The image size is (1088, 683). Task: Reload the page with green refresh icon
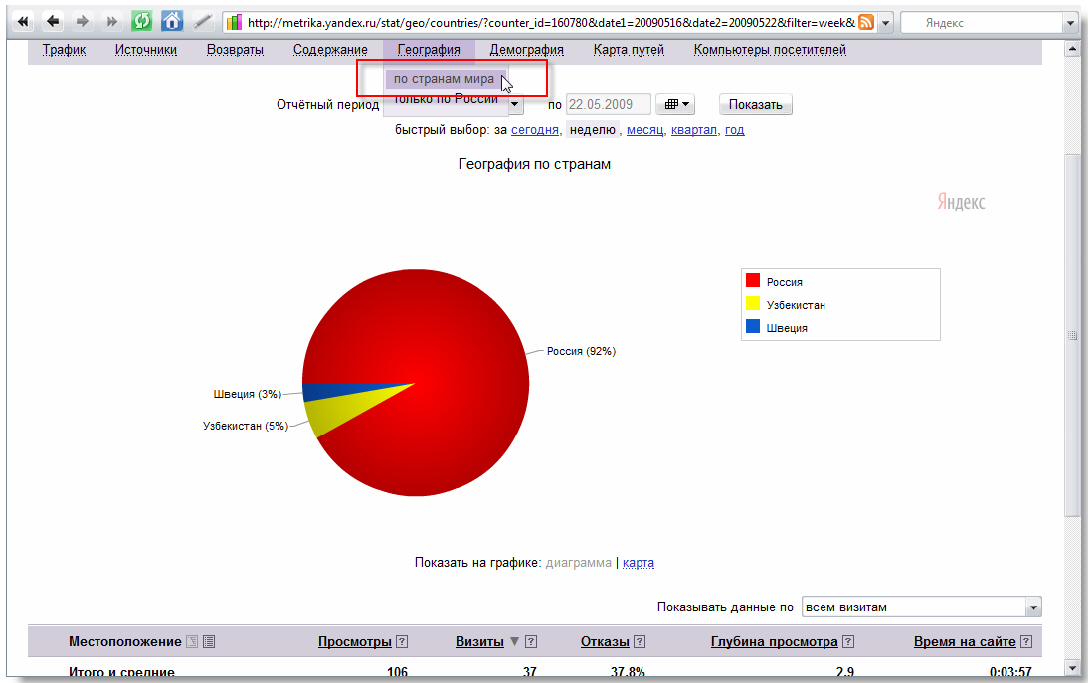point(142,22)
